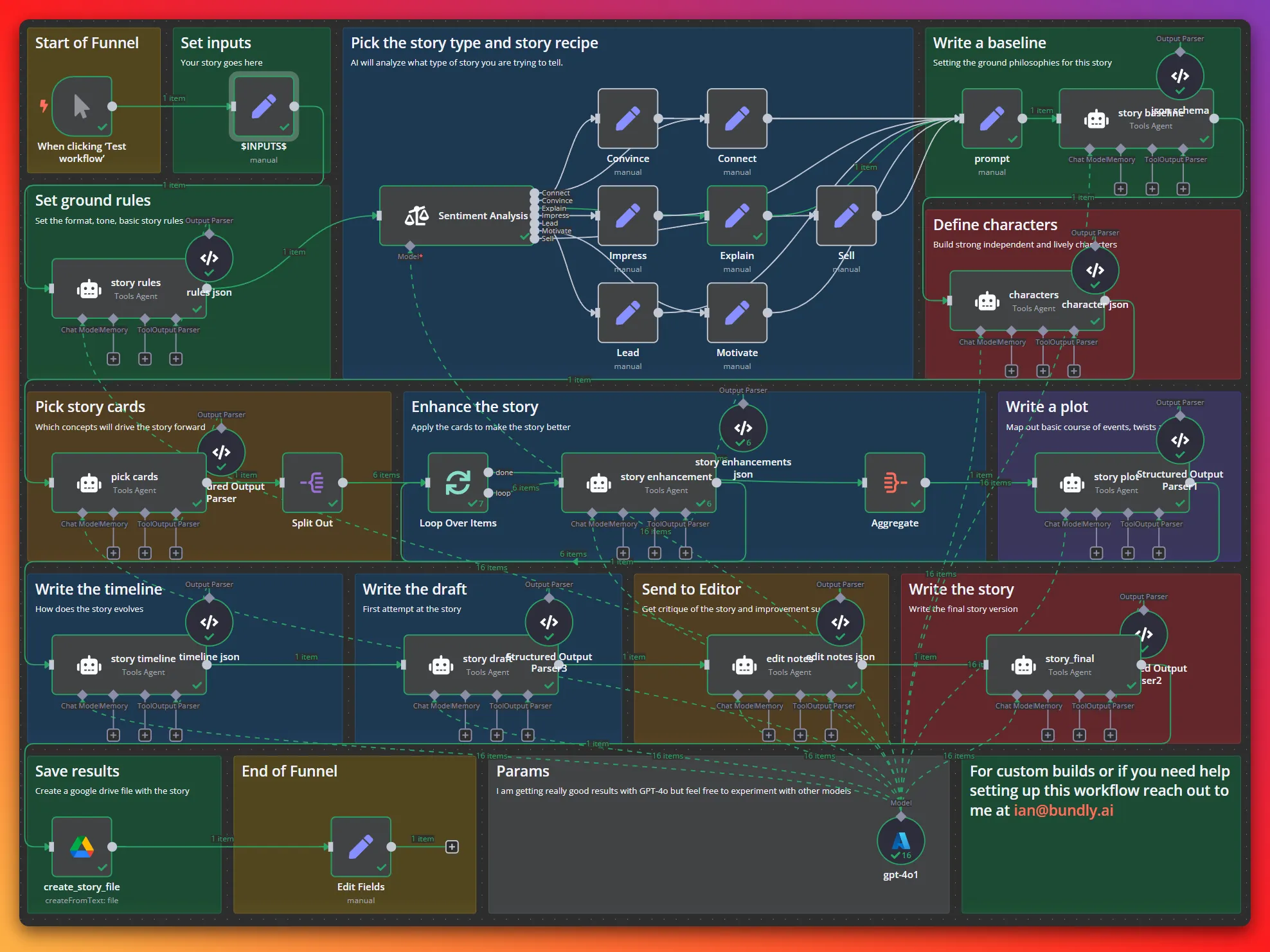Open the Edit Fields node
The image size is (1270, 952).
pos(361,847)
